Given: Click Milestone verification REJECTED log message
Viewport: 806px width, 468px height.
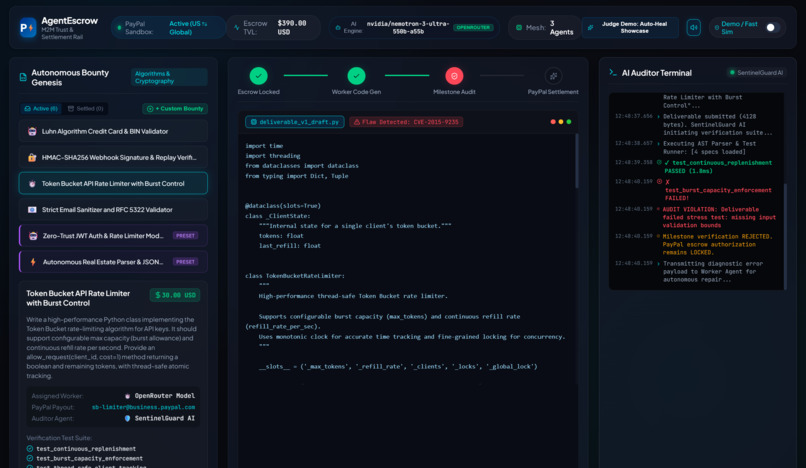Looking at the screenshot, I should [x=717, y=244].
